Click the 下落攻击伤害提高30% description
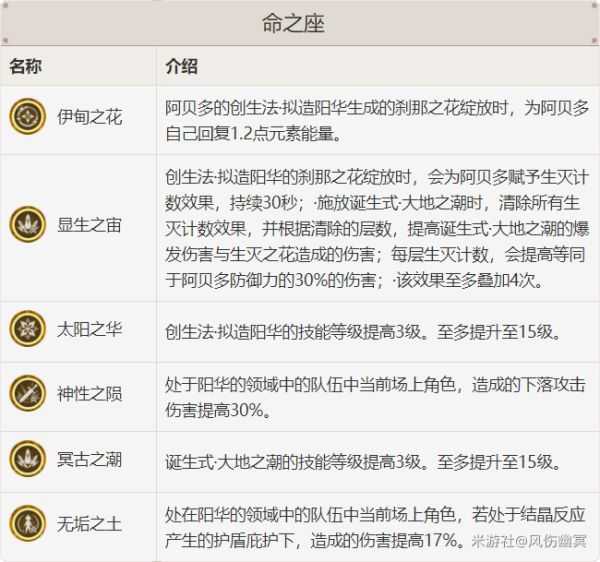Image resolution: width=600 pixels, height=562 pixels. coord(376,394)
